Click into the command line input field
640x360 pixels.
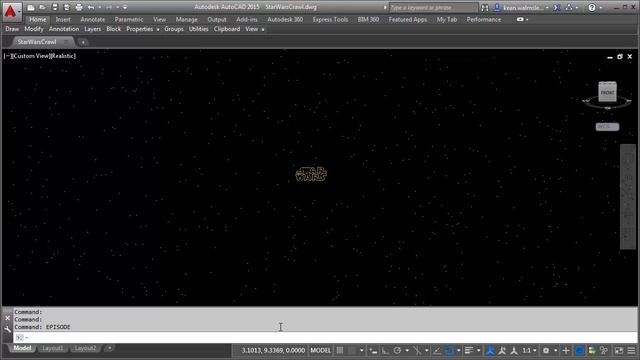tap(325, 338)
